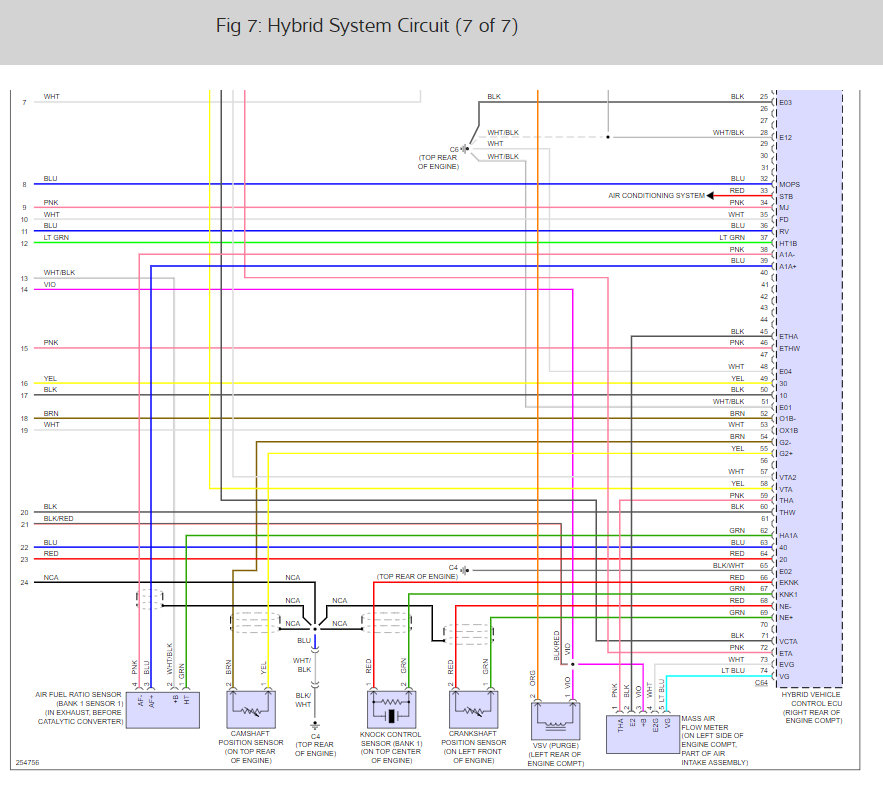Click the Air Fuel Ratio Sensor connector box

[163, 710]
